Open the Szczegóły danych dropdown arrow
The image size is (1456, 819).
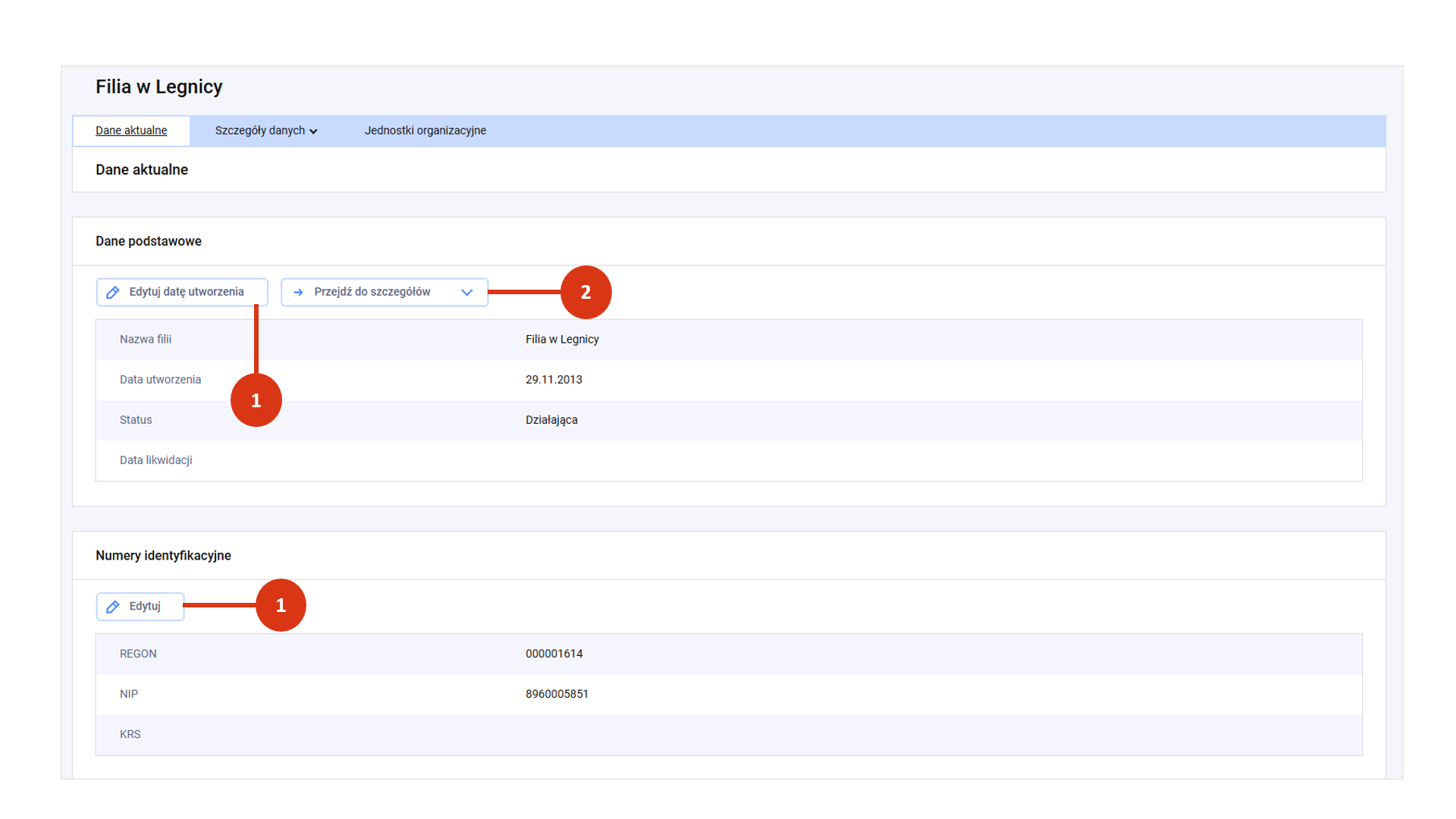point(313,132)
